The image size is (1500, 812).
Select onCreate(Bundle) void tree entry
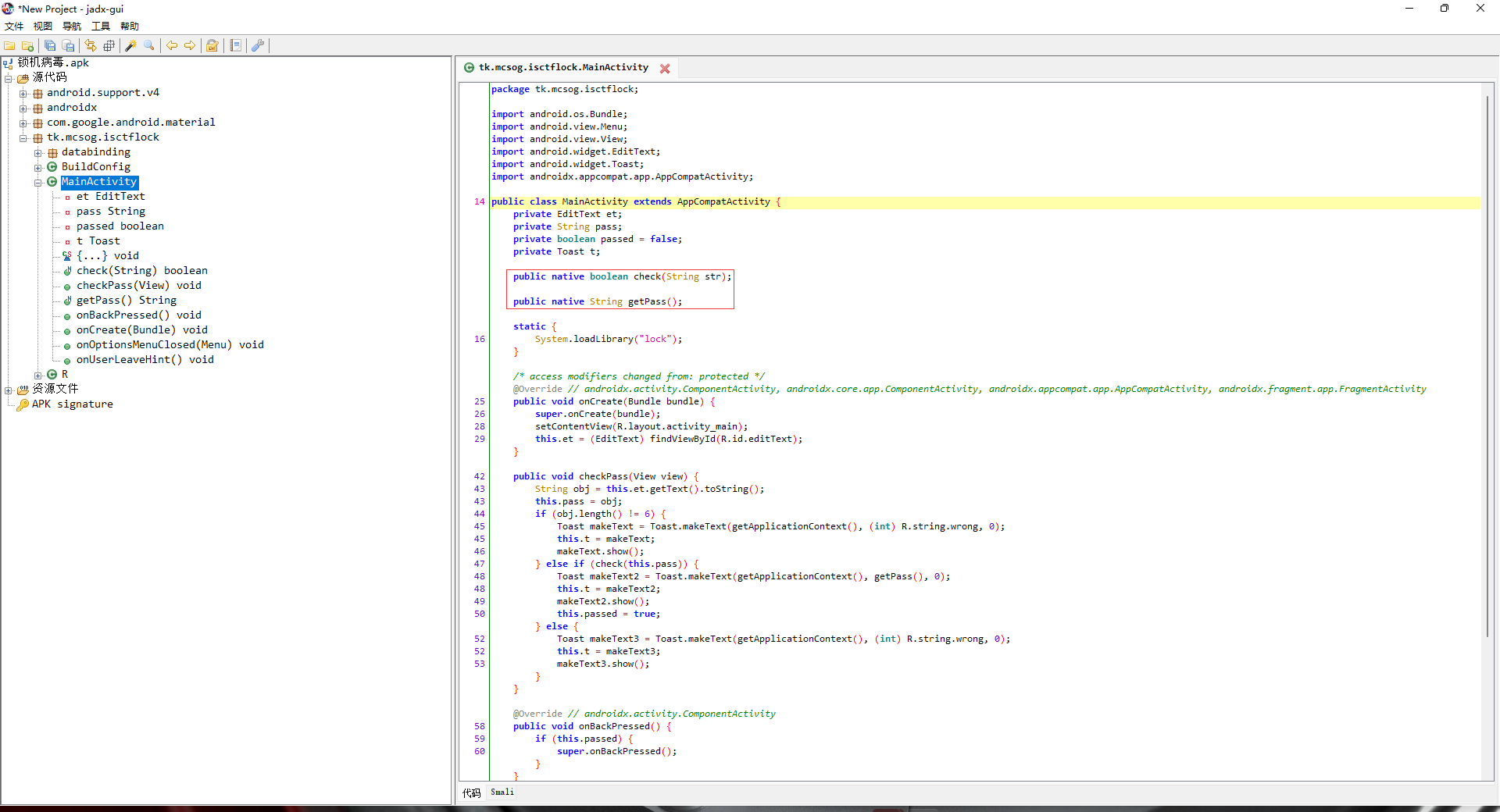142,330
